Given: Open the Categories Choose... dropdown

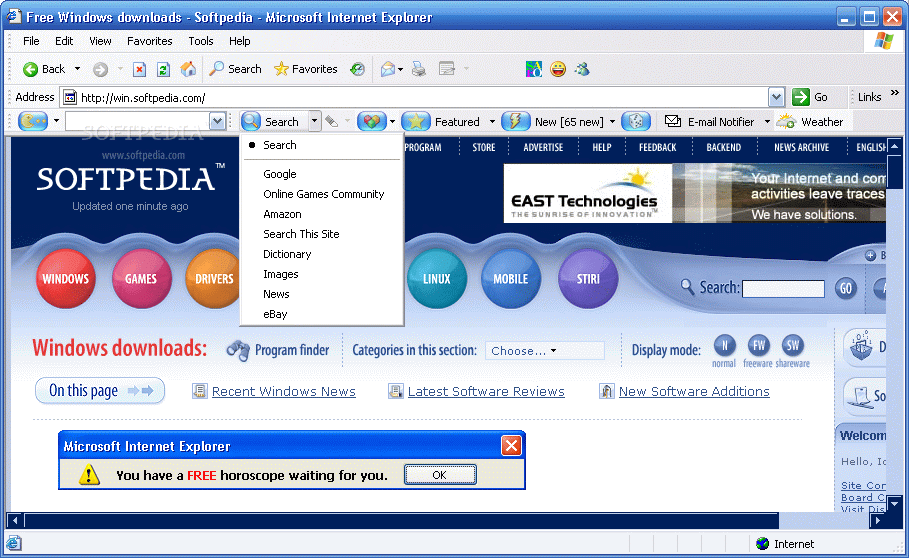Looking at the screenshot, I should (544, 351).
